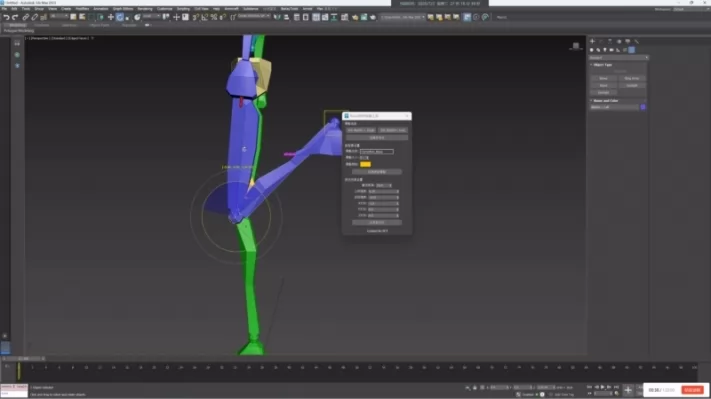Activate the Select and Scale tool

tap(128, 17)
